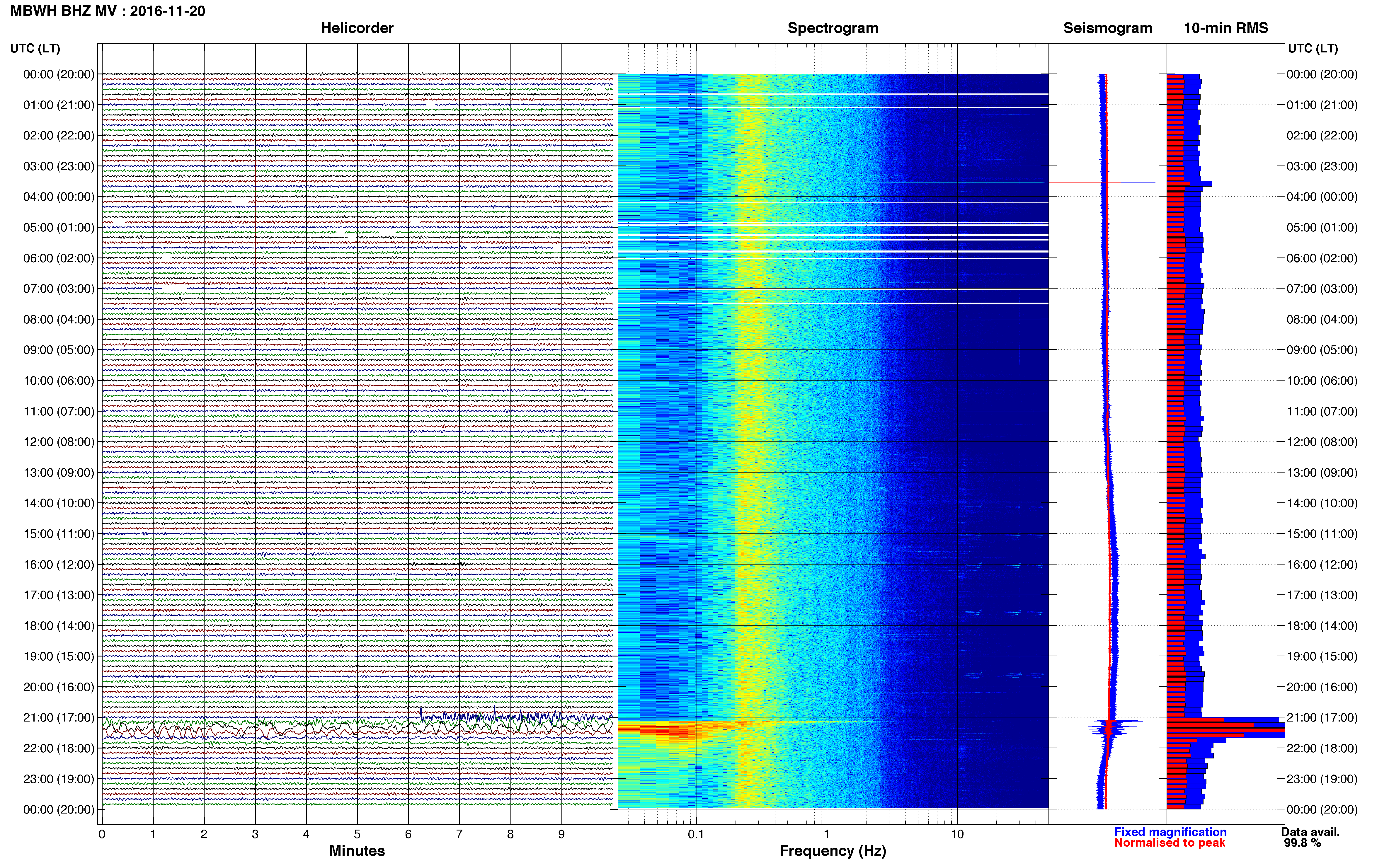Click Helicorder-side time label 23:00 (19:00)
Screen dimensions: 1389x868
(59, 779)
